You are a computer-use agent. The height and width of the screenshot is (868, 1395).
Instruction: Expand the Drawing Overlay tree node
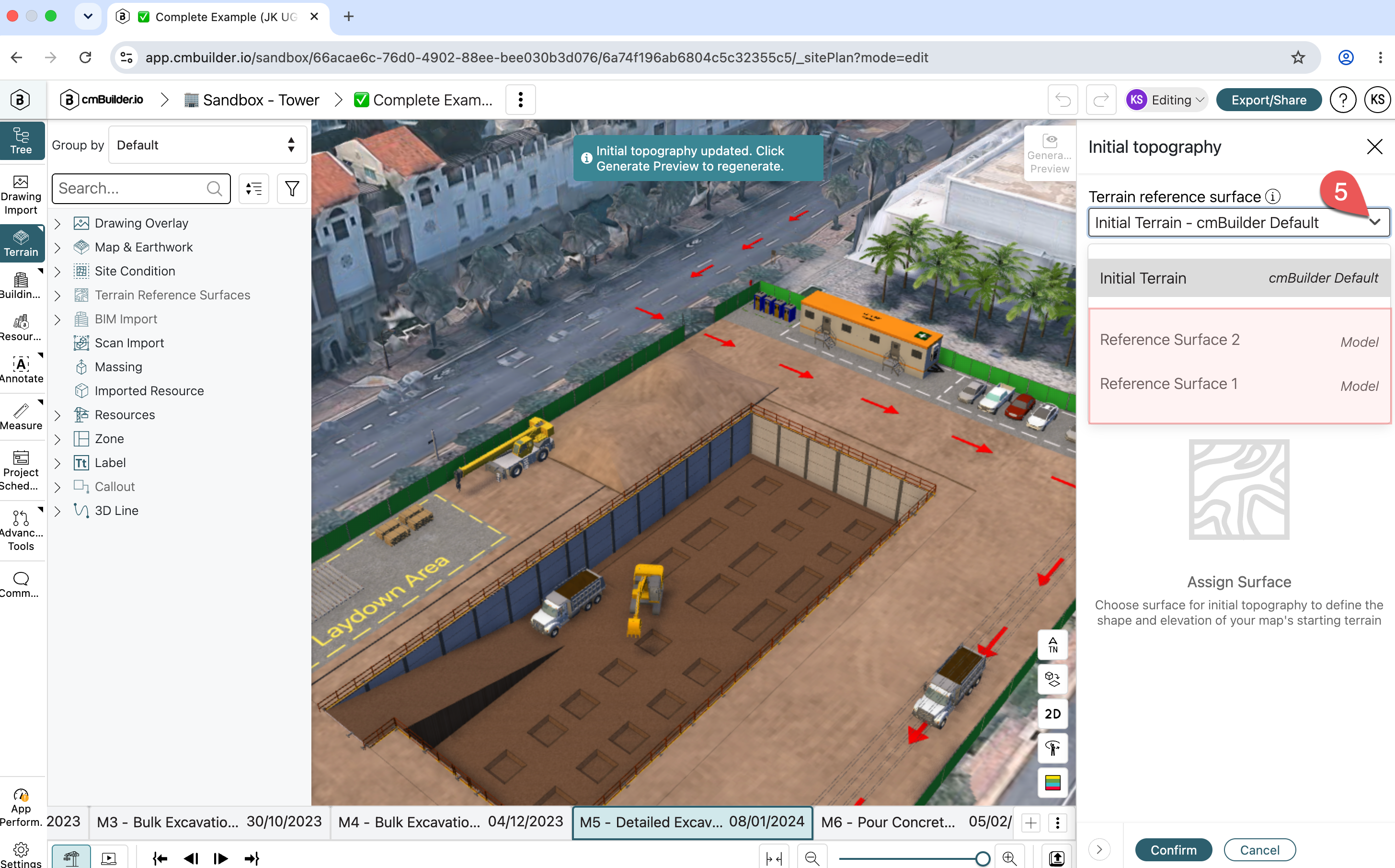point(57,223)
